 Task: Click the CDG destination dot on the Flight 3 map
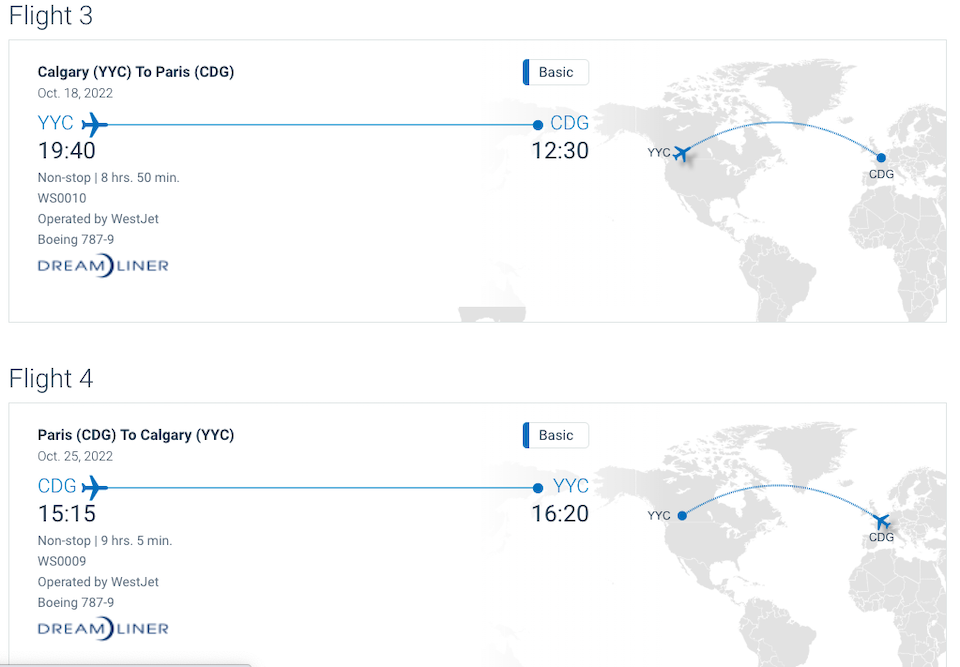[x=881, y=157]
